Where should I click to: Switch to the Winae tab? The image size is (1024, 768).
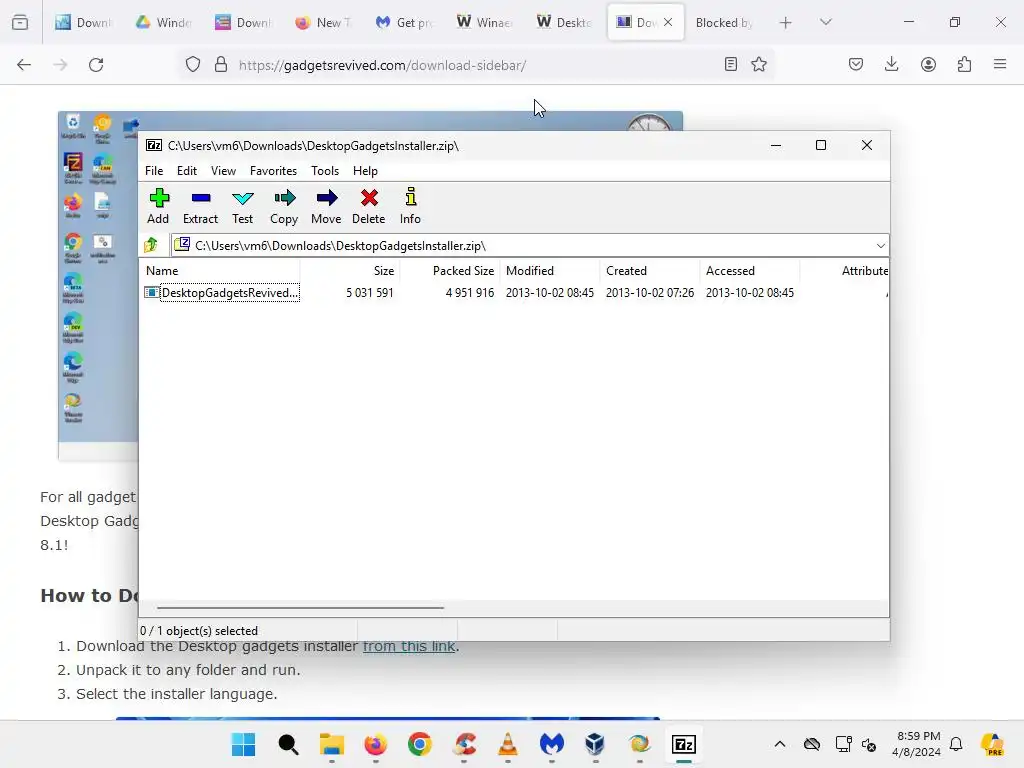(484, 22)
